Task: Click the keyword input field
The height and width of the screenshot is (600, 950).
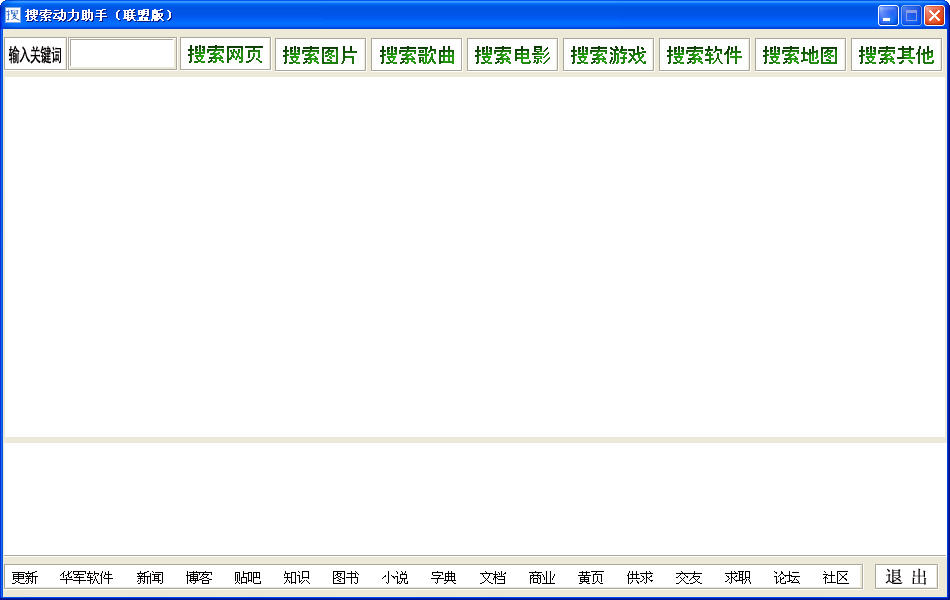Action: (122, 55)
